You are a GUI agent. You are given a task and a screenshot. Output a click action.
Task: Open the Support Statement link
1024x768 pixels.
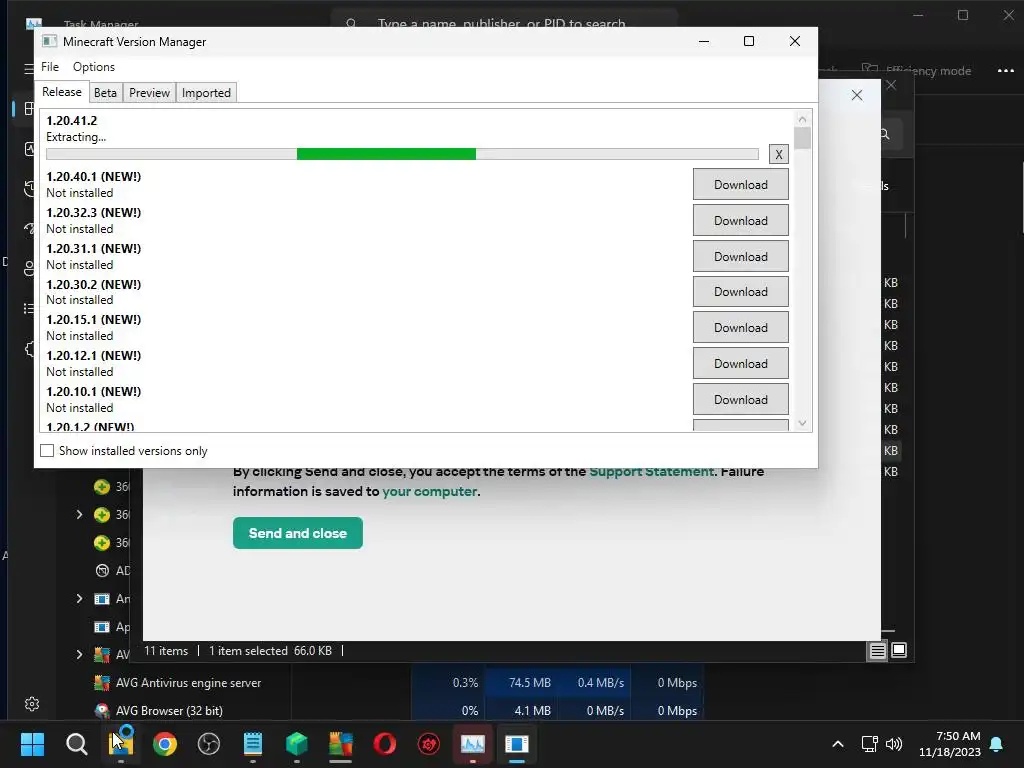coord(651,472)
